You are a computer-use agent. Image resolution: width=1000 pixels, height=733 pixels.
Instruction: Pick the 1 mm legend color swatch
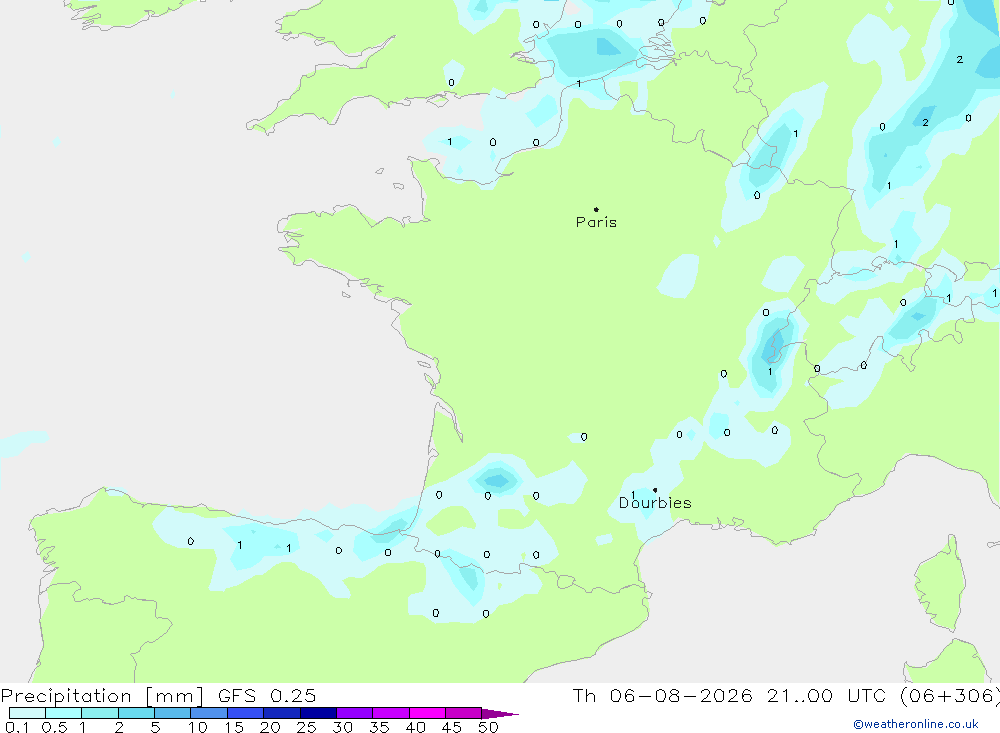coord(100,713)
